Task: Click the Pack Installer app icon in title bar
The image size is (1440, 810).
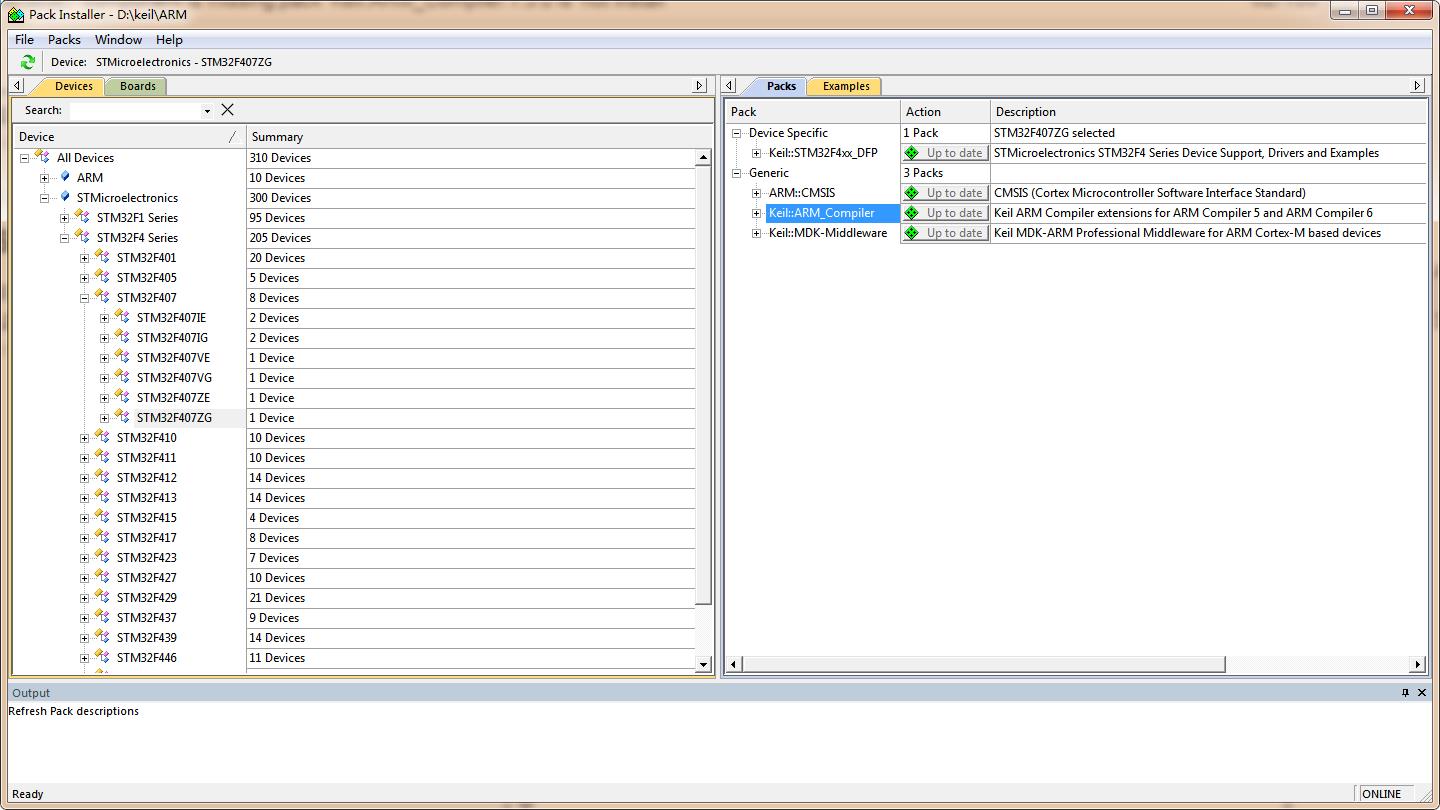Action: pyautogui.click(x=16, y=15)
